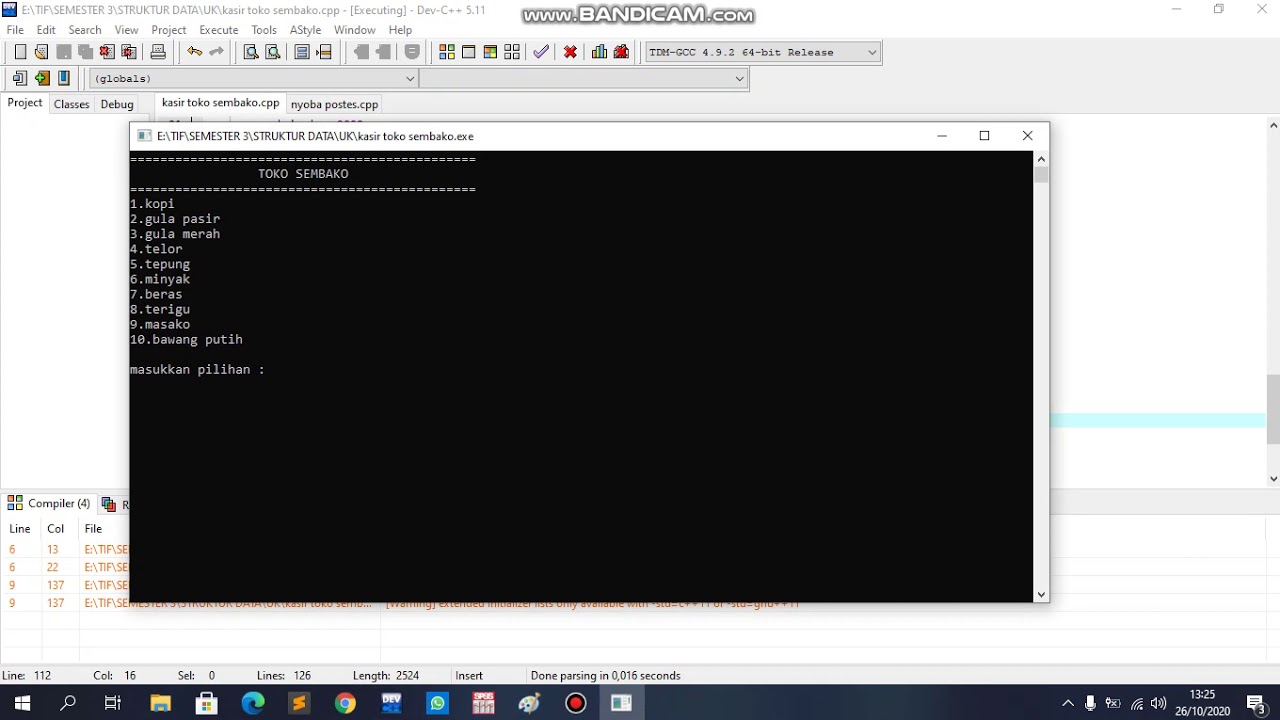Click the Print toolbar icon
Image resolution: width=1280 pixels, height=720 pixels.
pos(158,52)
